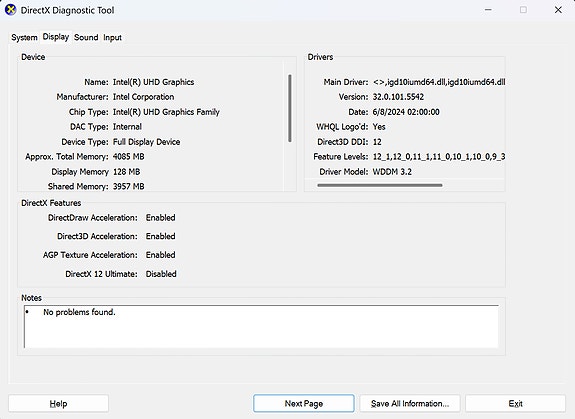Click chip type Intel(R) UHD Graphics Family

pyautogui.click(x=166, y=112)
